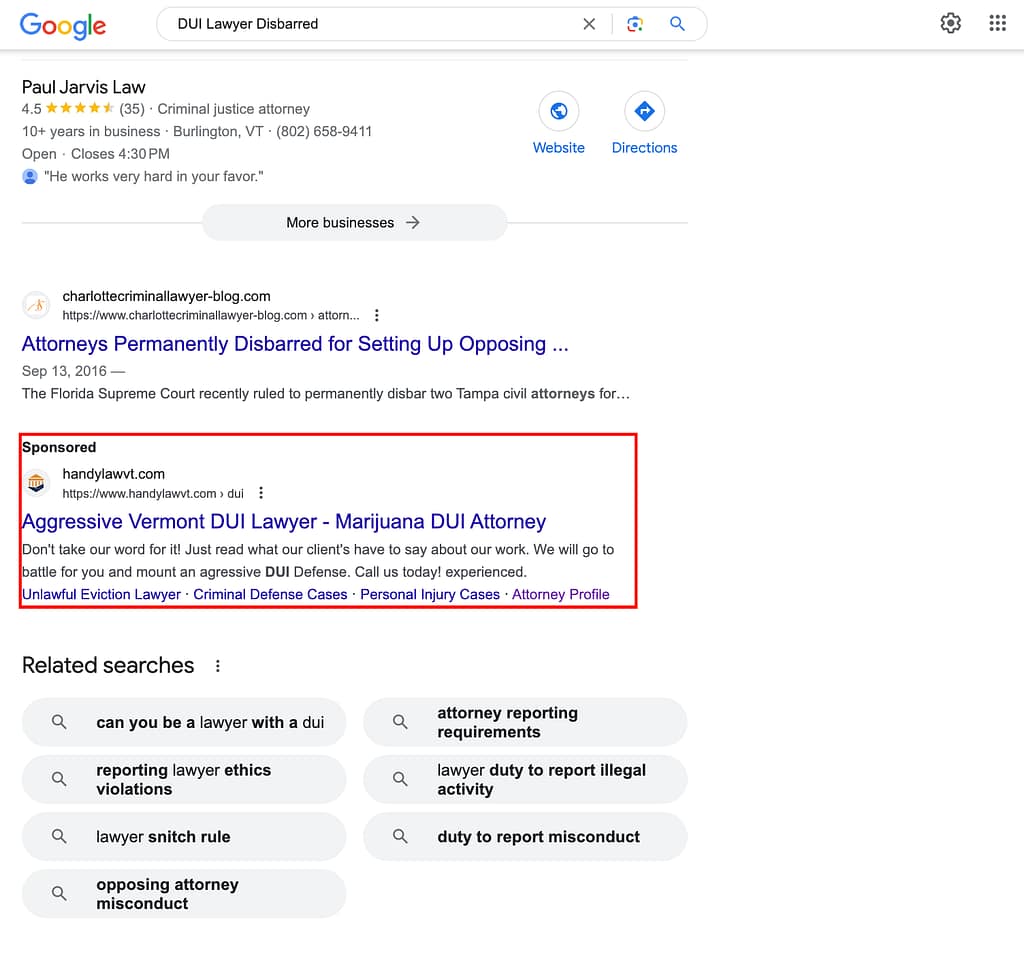Click the reviewer avatar by 'He works very hard' quote

[x=30, y=176]
